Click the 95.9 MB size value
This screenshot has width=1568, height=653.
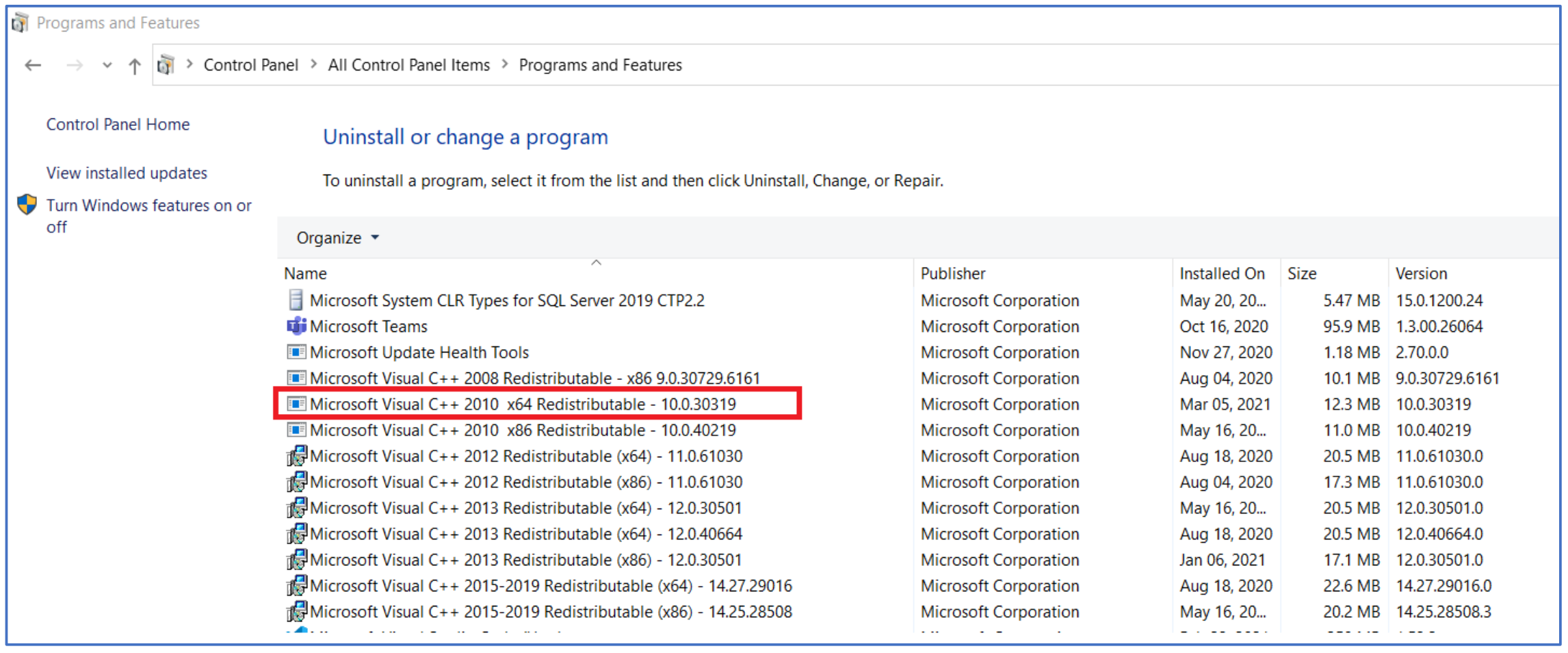[x=1351, y=326]
